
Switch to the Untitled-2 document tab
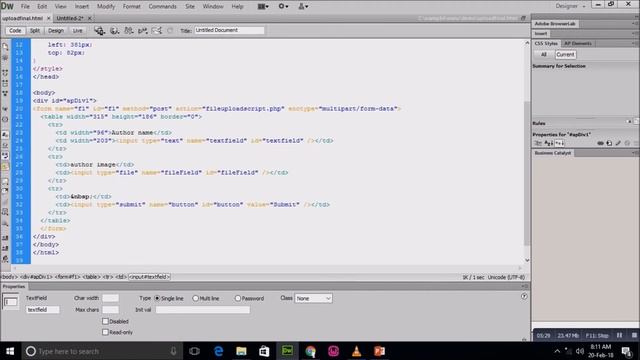[69, 18]
